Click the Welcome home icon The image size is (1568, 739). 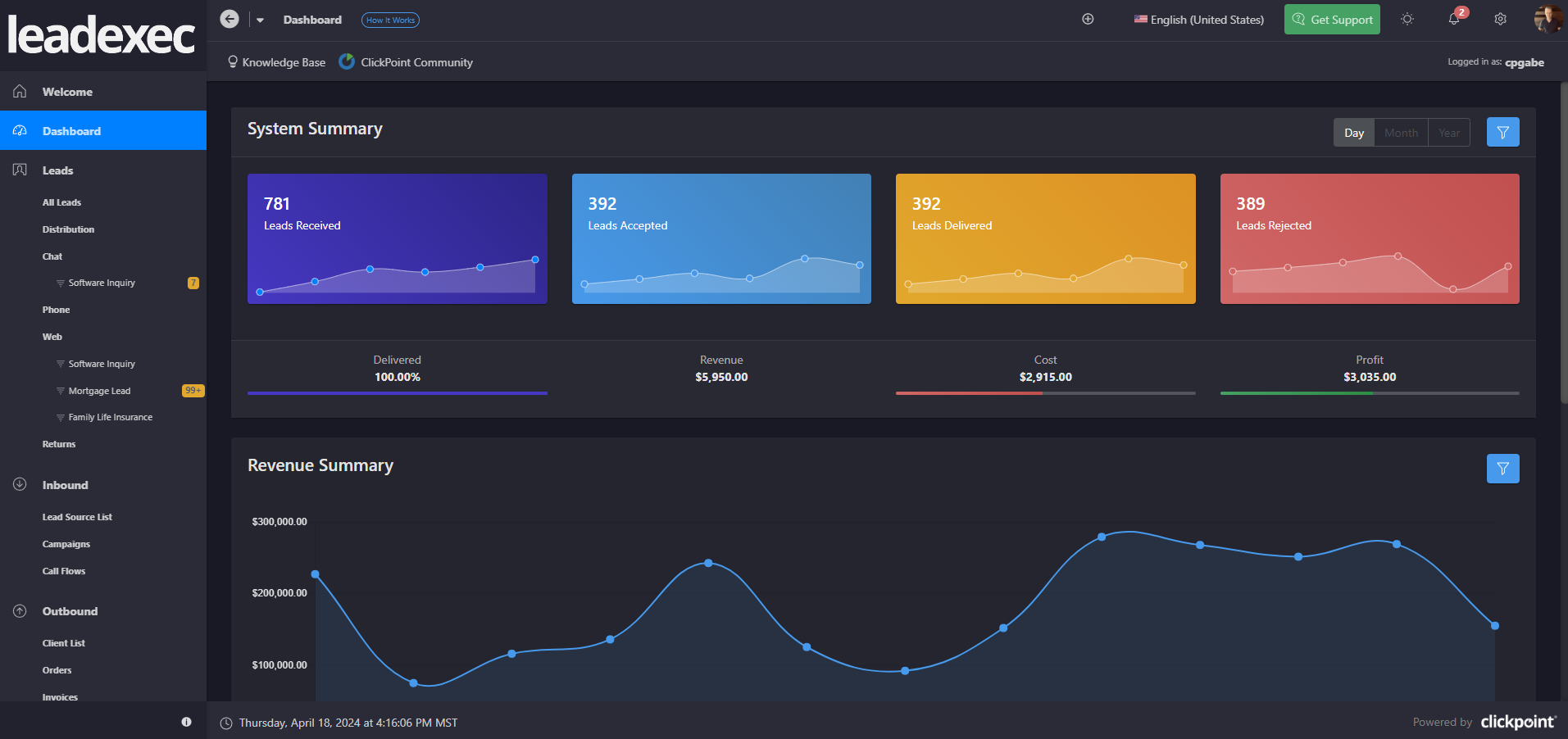tap(20, 91)
